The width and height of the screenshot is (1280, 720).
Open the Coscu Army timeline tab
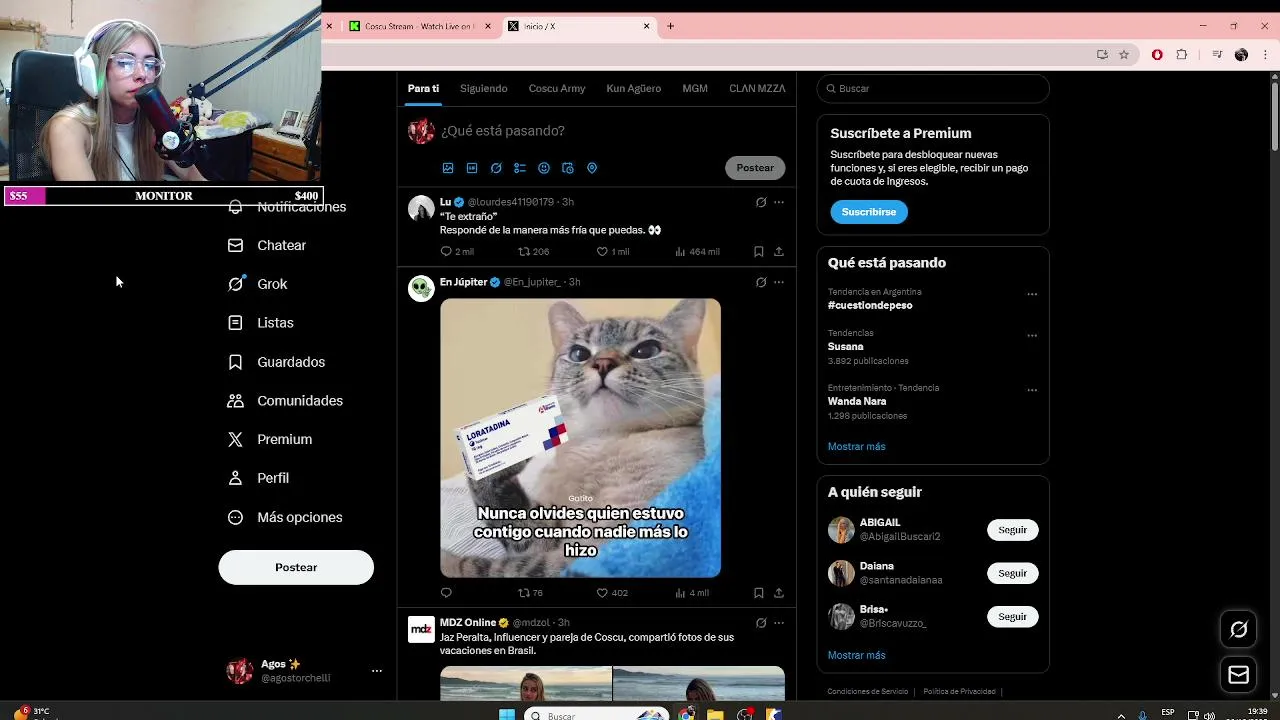tap(557, 89)
